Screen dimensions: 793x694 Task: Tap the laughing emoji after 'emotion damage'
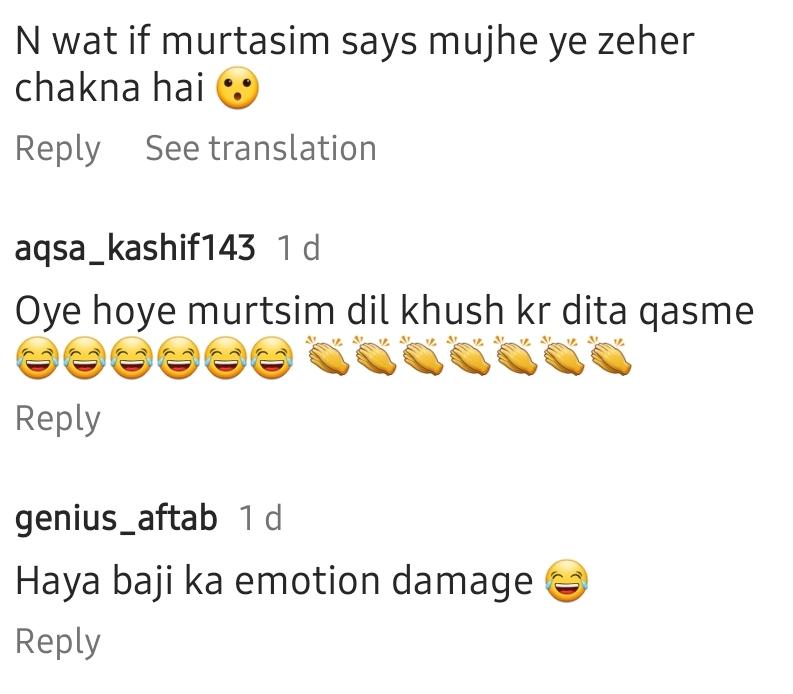pyautogui.click(x=566, y=581)
